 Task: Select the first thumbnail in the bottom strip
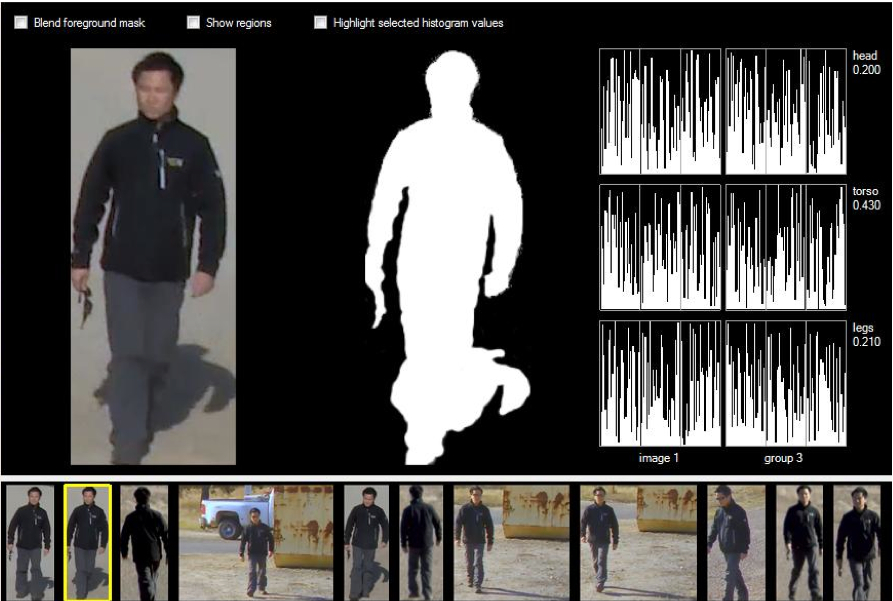(29, 542)
